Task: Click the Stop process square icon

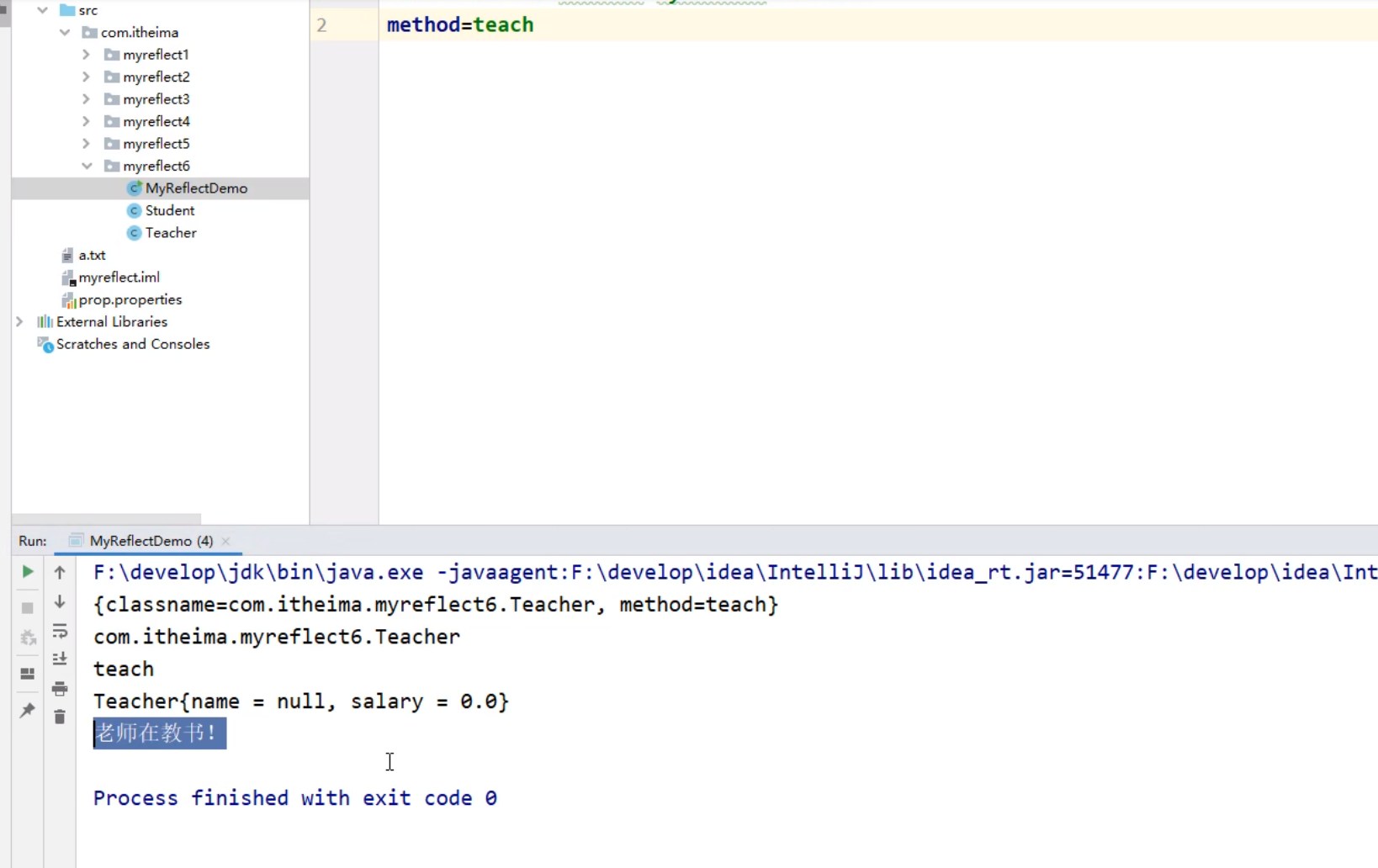Action: tap(27, 607)
